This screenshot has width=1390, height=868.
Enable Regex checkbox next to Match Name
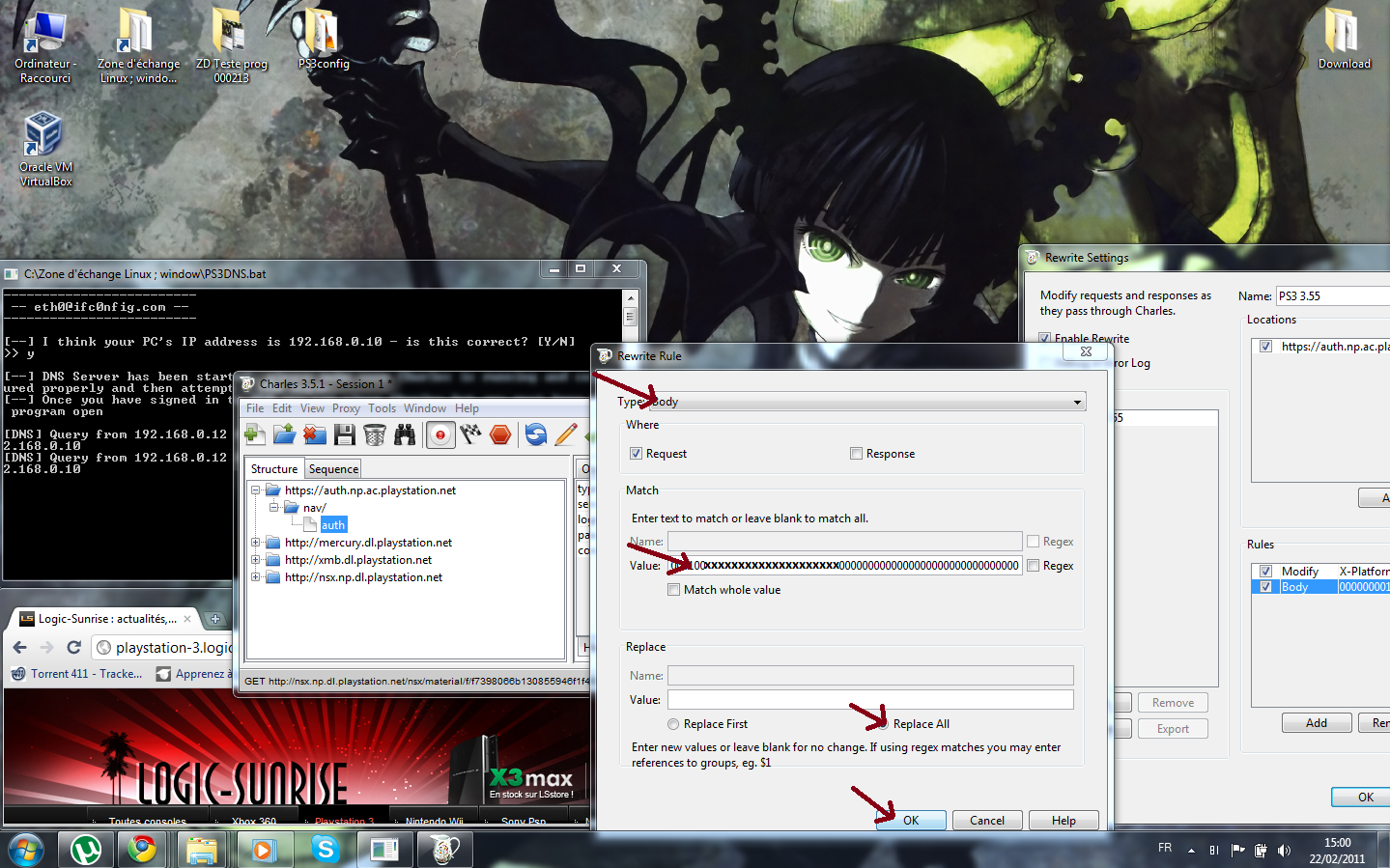pyautogui.click(x=1033, y=542)
